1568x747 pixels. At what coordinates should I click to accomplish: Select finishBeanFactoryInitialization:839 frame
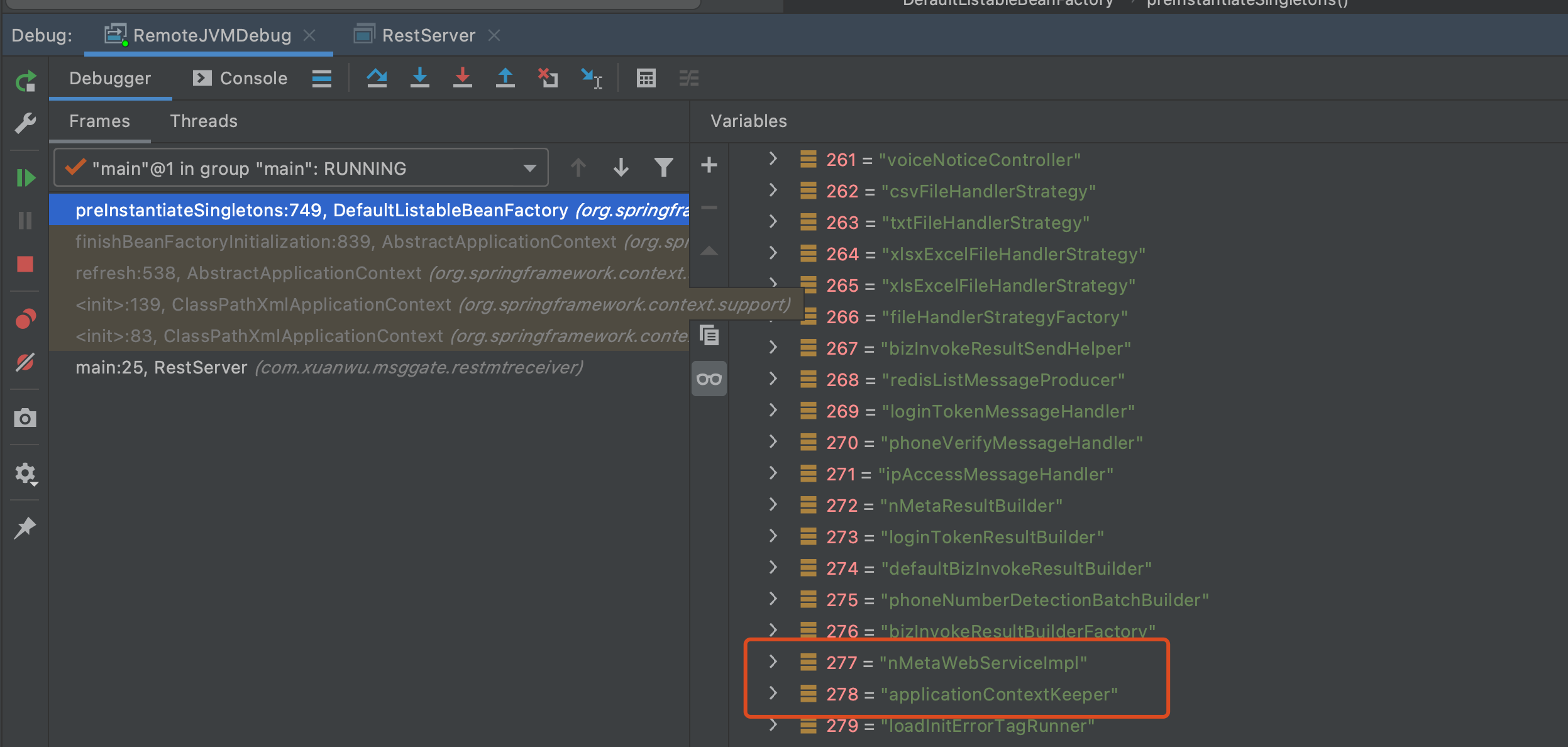tap(369, 241)
